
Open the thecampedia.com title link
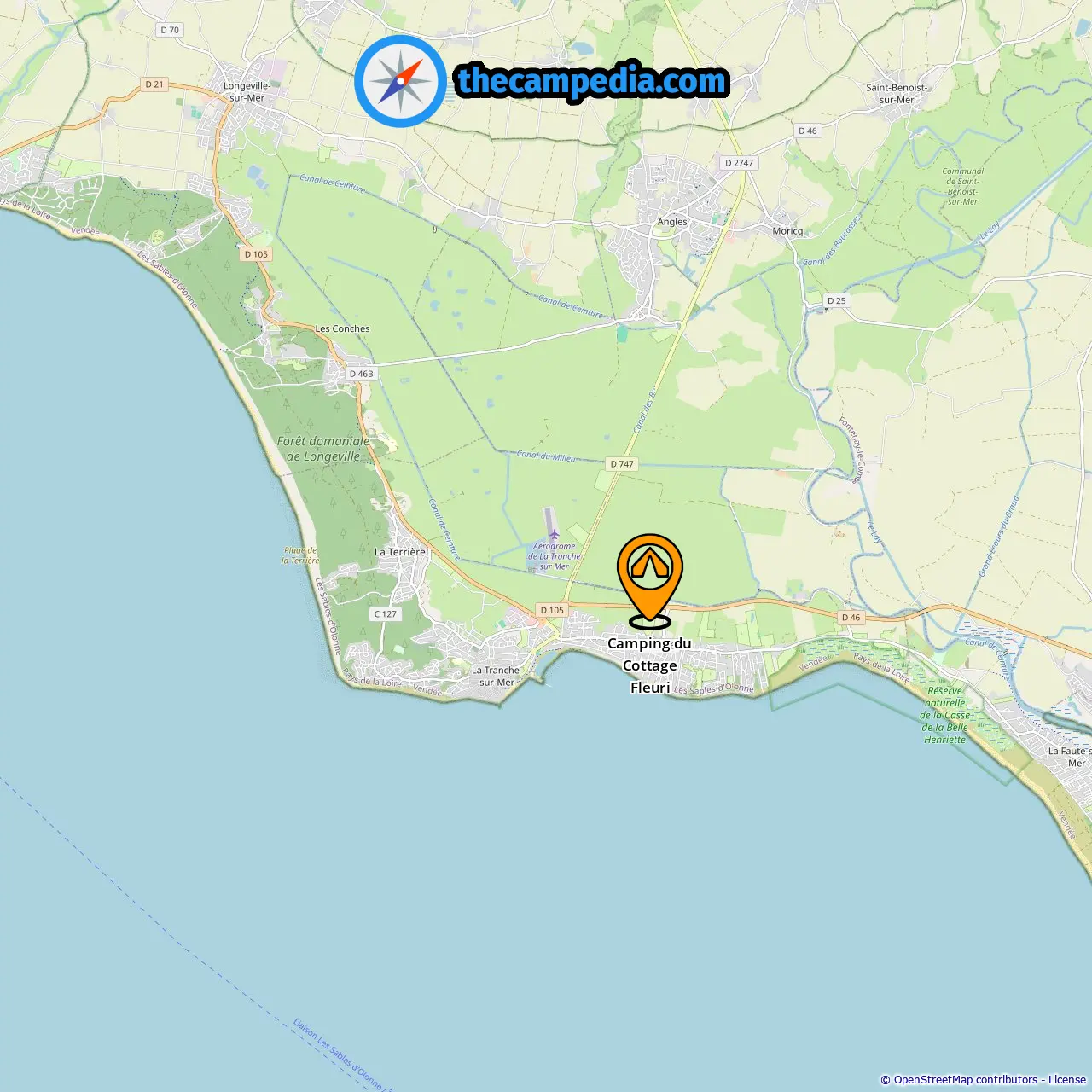pyautogui.click(x=592, y=81)
